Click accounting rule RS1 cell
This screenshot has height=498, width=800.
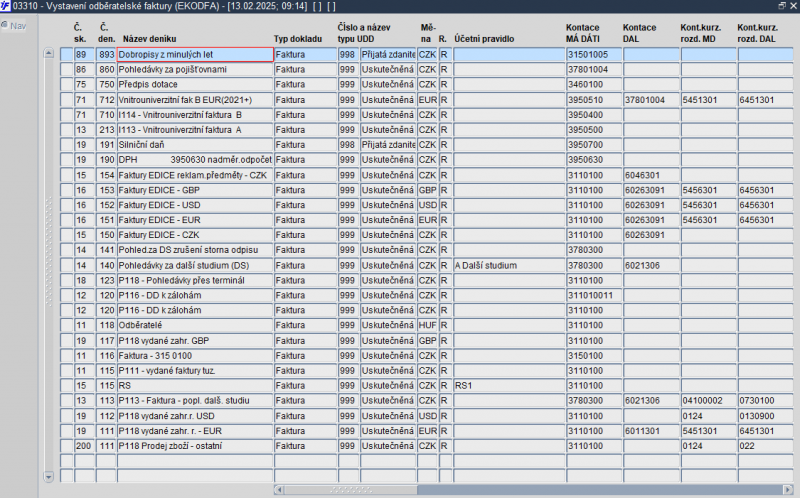pos(509,385)
